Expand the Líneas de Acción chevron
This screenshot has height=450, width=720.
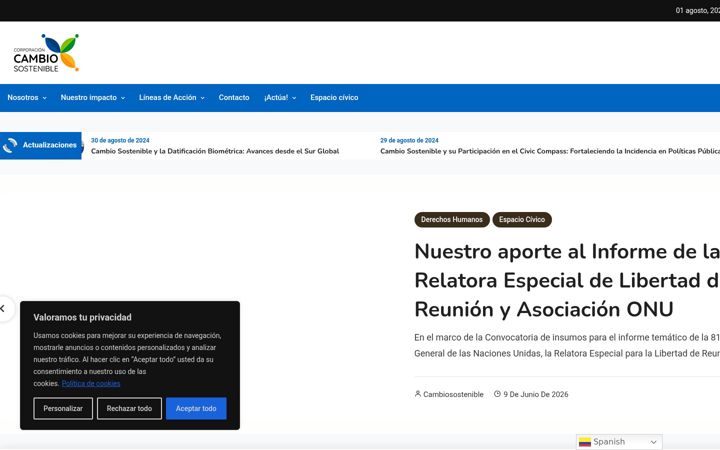coord(202,98)
